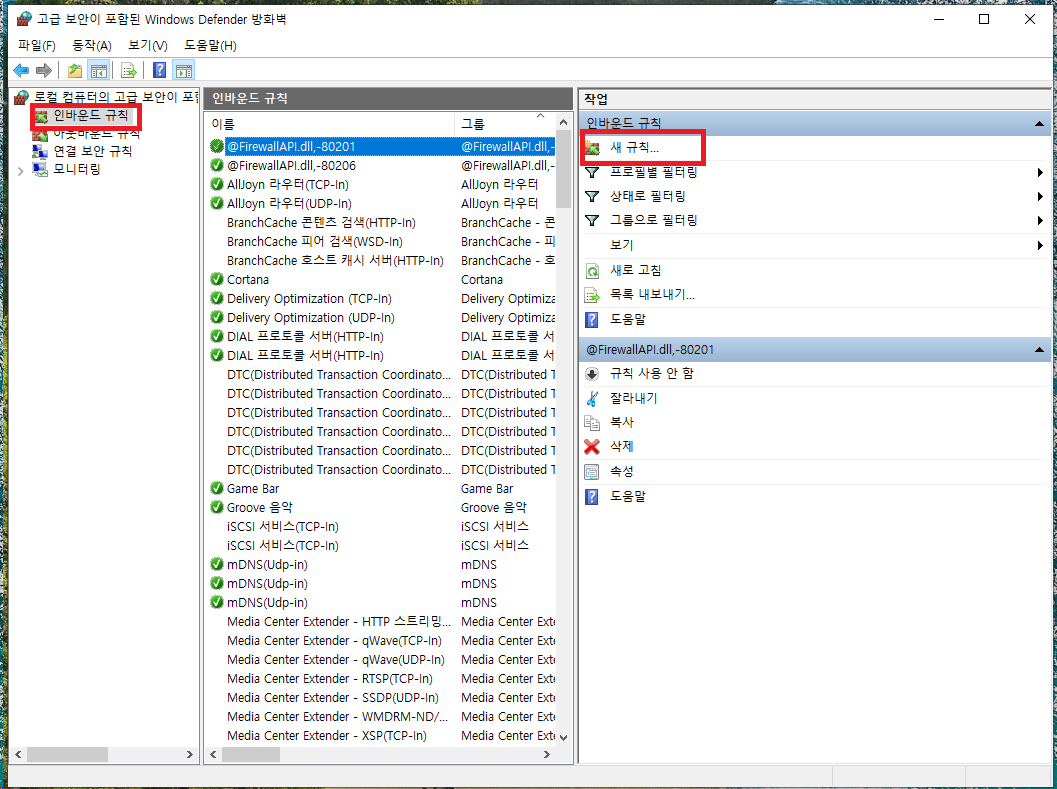
Task: Click the firewall icon of the root tree node
Action: coord(22,97)
